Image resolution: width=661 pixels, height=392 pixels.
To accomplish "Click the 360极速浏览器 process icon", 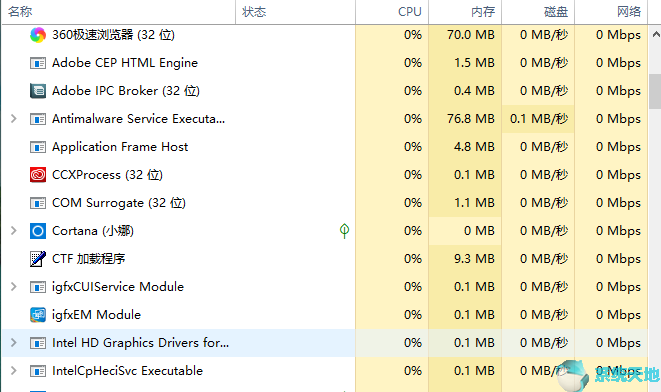I will click(38, 35).
